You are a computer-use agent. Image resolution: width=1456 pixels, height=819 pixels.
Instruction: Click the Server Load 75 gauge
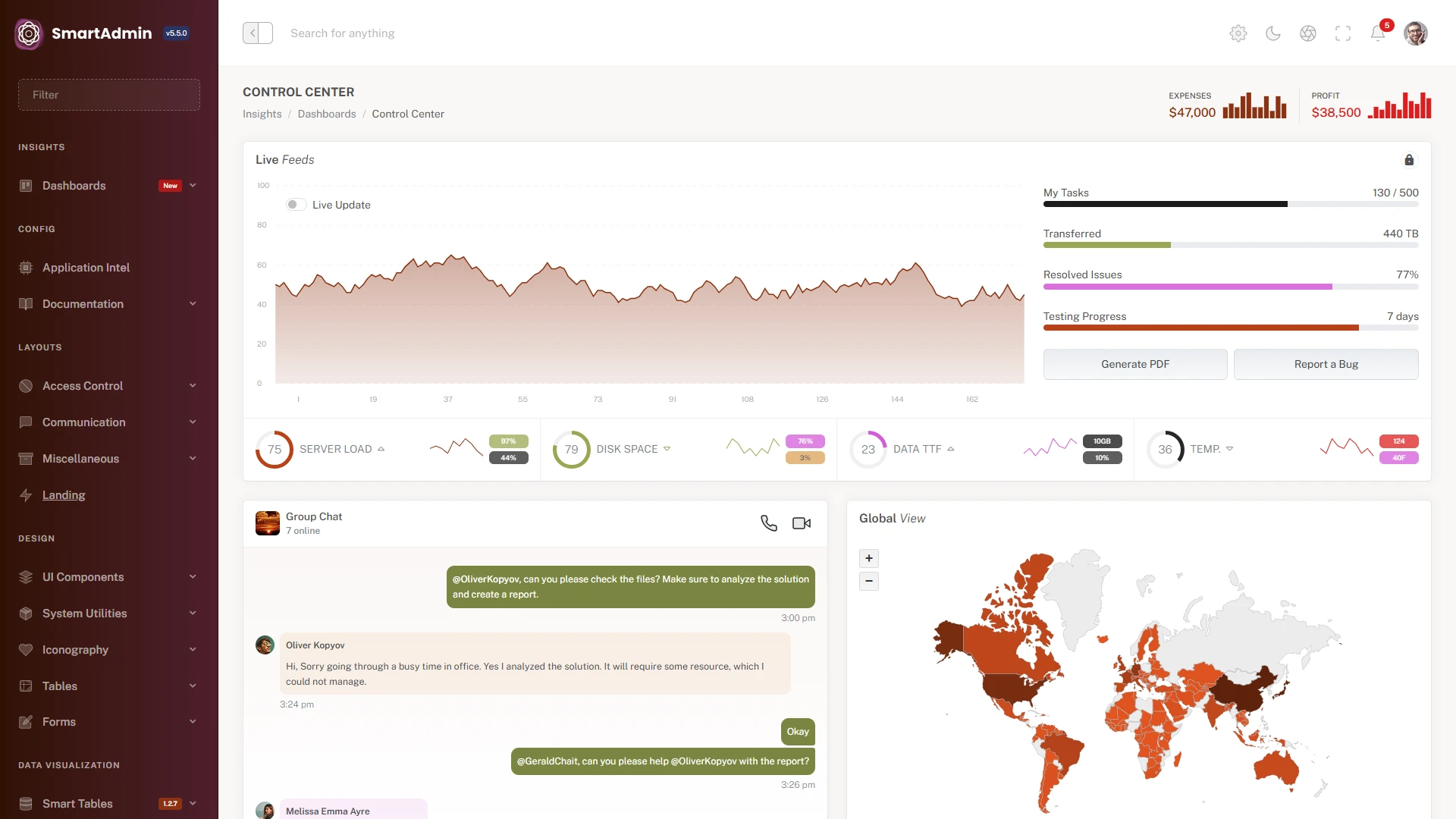275,450
